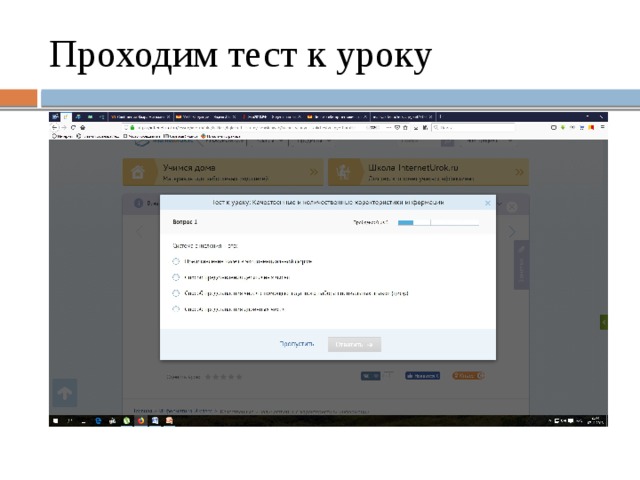
Task: Click the Пропустить link
Action: pyautogui.click(x=297, y=344)
